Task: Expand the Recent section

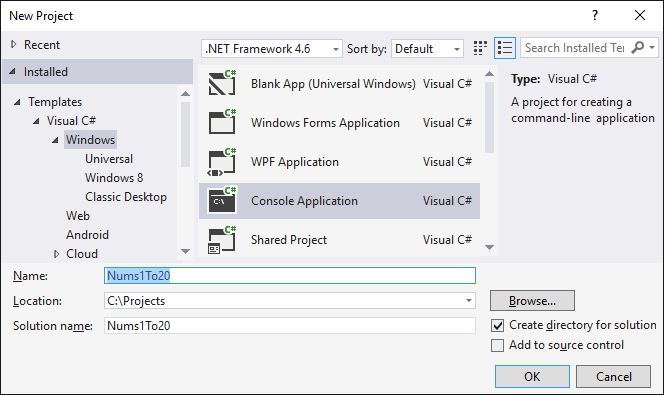Action: [x=14, y=44]
